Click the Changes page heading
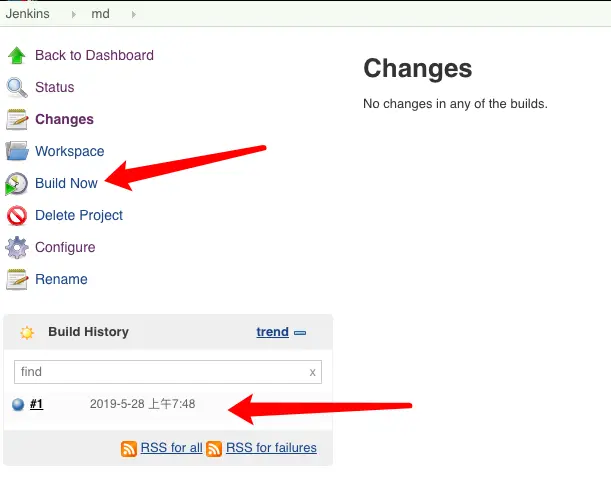This screenshot has width=611, height=490. point(418,69)
